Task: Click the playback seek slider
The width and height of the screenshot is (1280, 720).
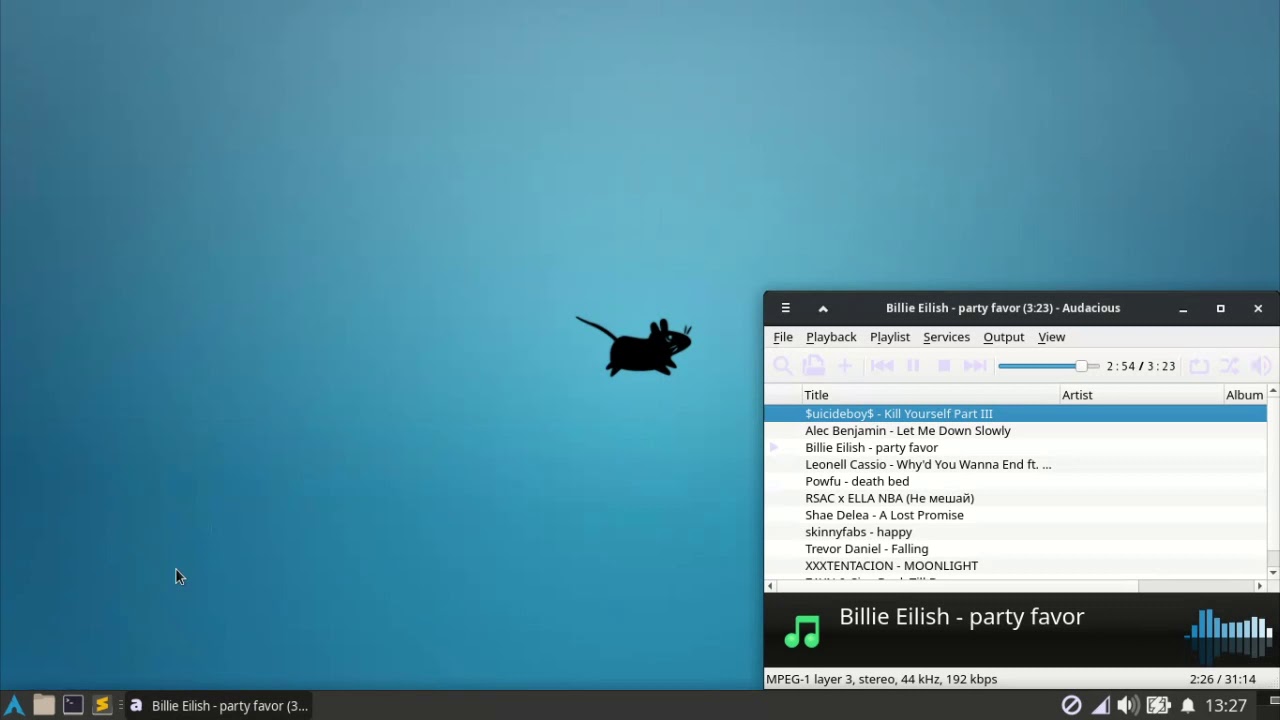Action: (x=1048, y=366)
